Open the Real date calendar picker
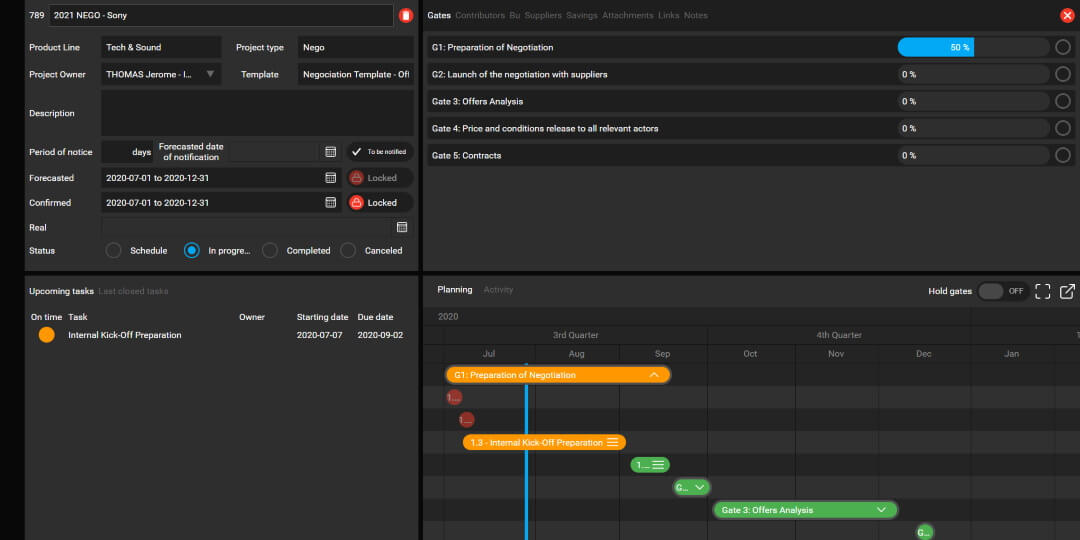The image size is (1080, 540). pyautogui.click(x=402, y=227)
